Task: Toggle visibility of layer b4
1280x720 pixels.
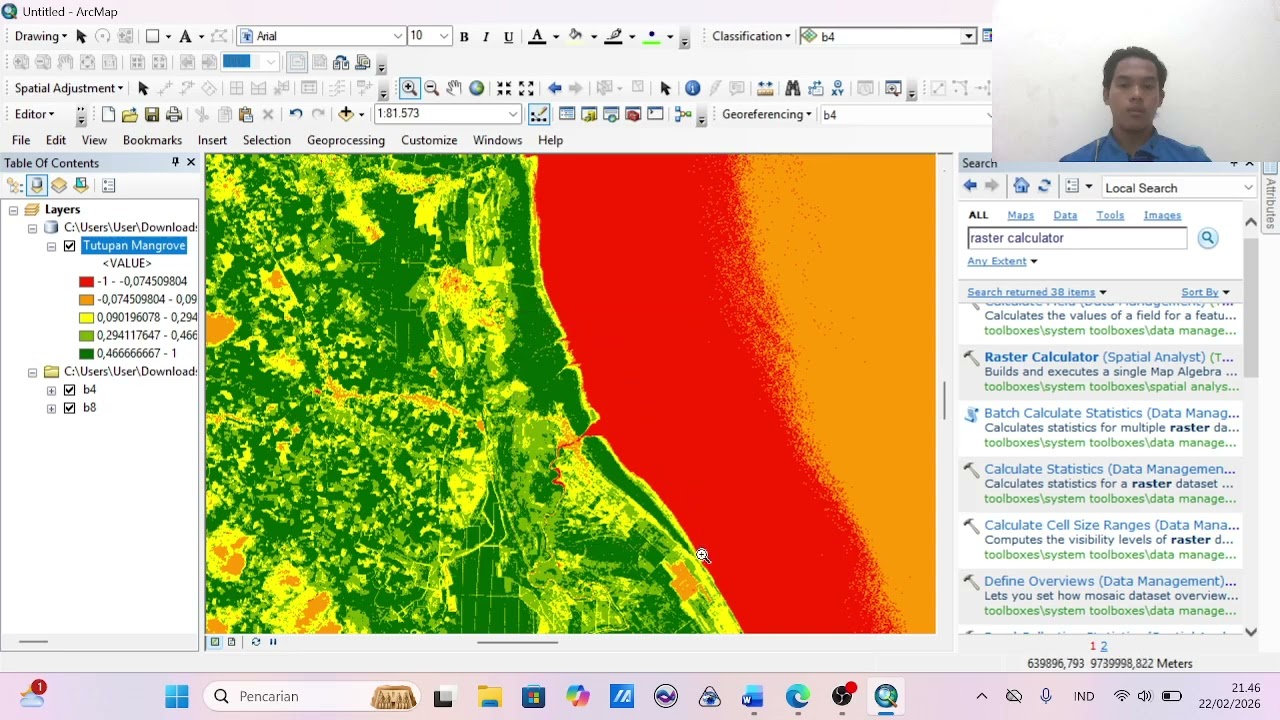Action: 69,390
